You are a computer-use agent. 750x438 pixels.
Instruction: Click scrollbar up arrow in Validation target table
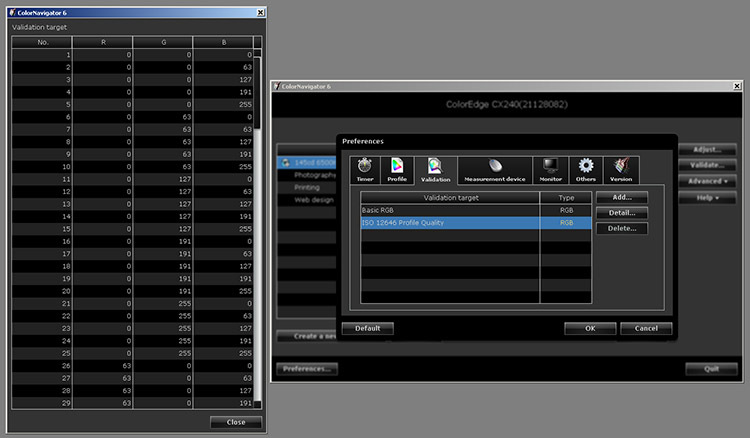point(257,53)
